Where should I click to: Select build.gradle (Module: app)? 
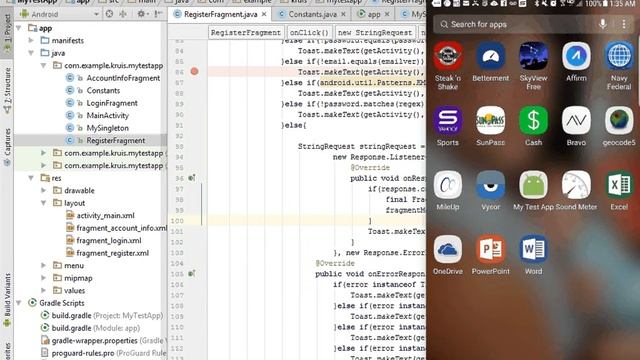[x=96, y=328]
